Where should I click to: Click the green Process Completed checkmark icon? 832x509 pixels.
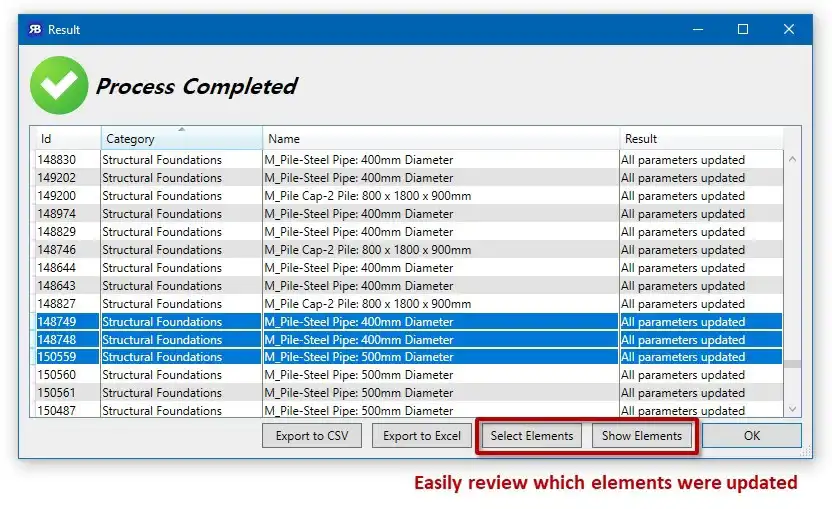(x=59, y=85)
